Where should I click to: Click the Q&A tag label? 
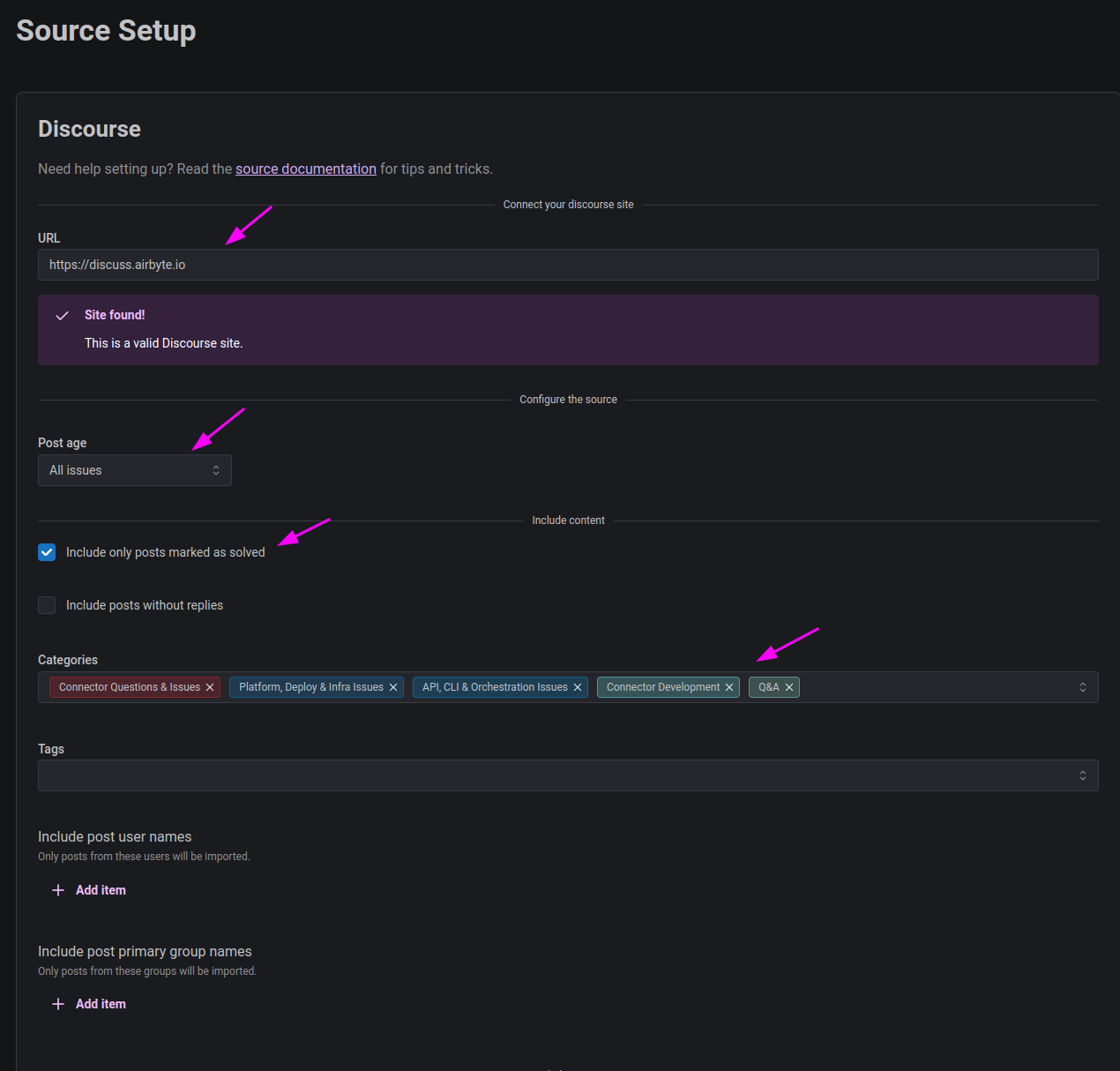[x=769, y=687]
